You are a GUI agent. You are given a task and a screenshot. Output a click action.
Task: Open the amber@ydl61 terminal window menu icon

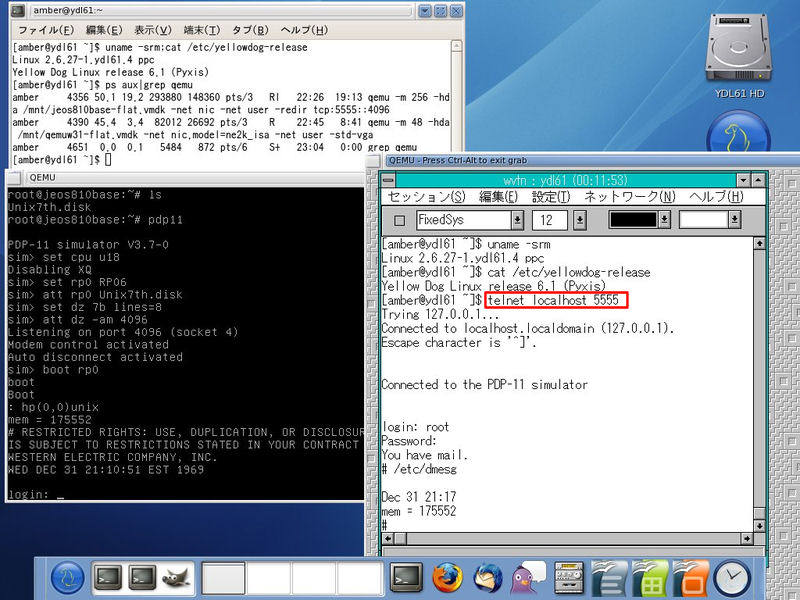18,10
